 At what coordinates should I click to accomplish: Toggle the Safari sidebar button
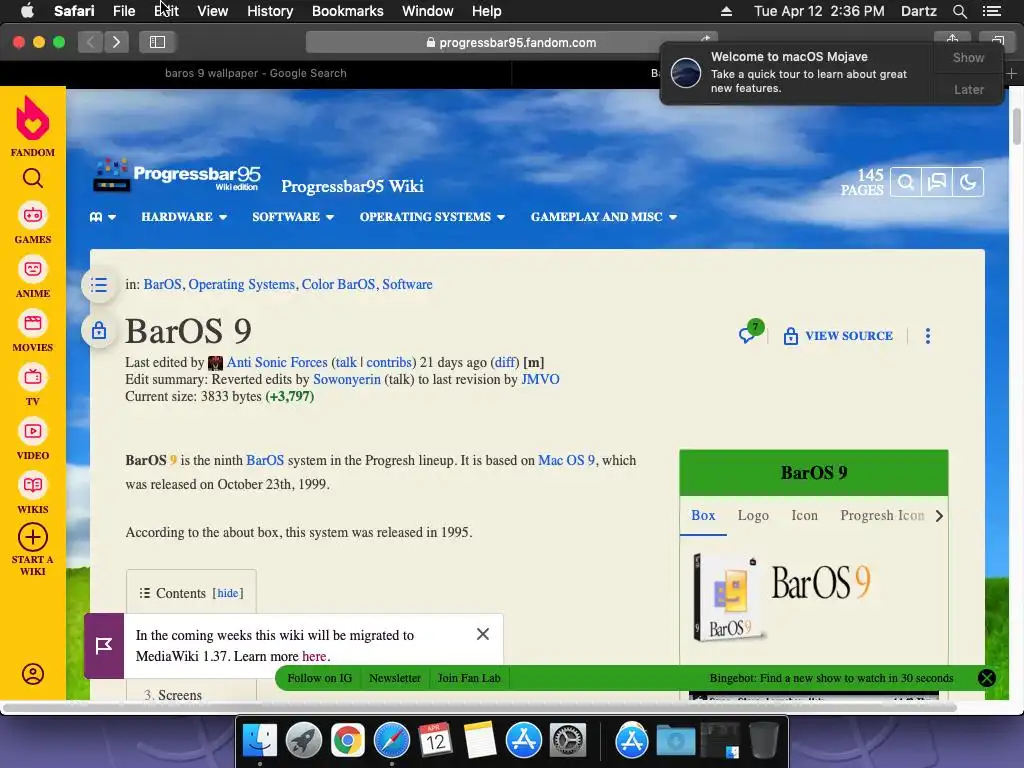pyautogui.click(x=157, y=42)
